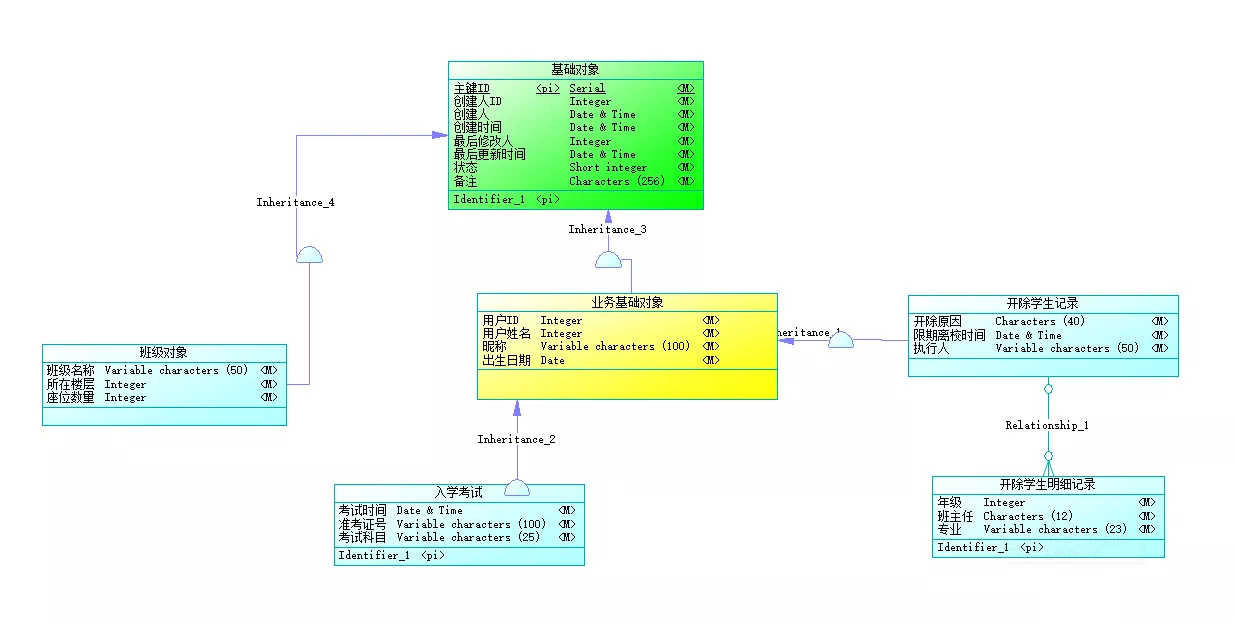Click the 考试科目 attribute row

point(457,537)
